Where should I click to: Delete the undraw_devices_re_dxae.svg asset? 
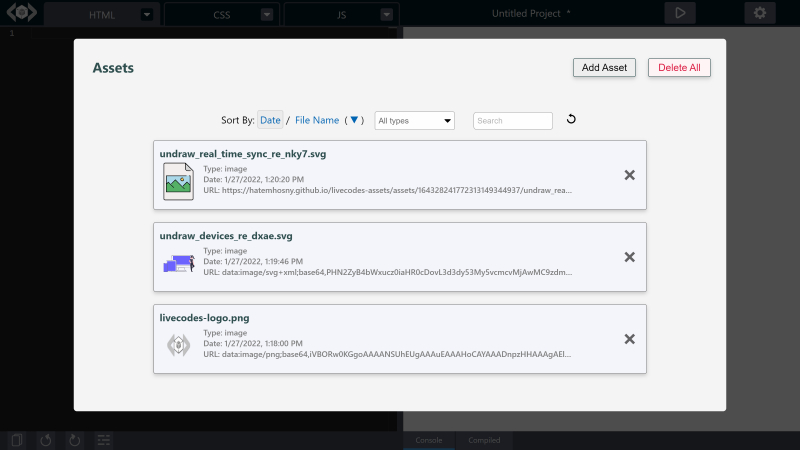[629, 257]
